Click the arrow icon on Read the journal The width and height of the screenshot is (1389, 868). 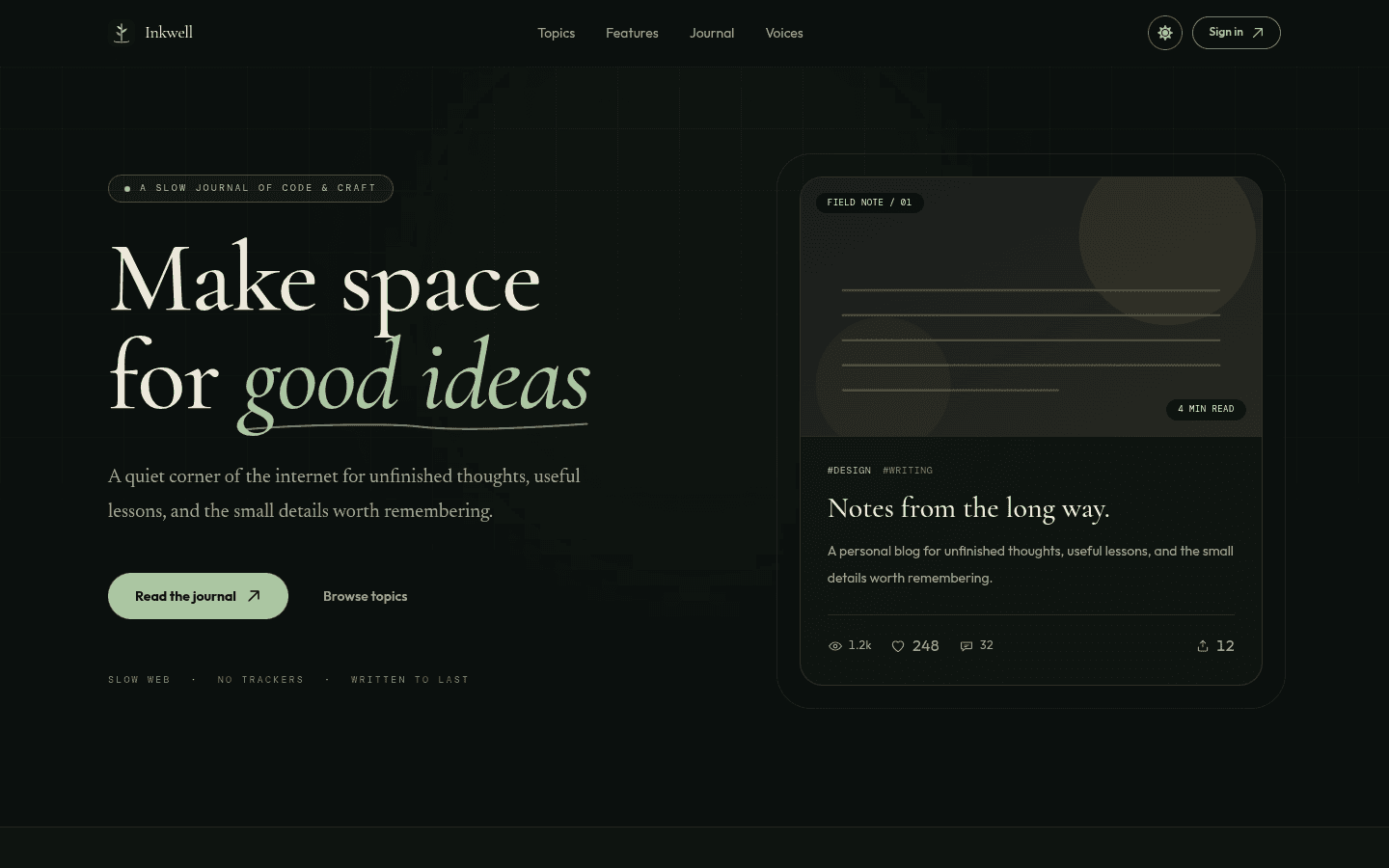254,596
